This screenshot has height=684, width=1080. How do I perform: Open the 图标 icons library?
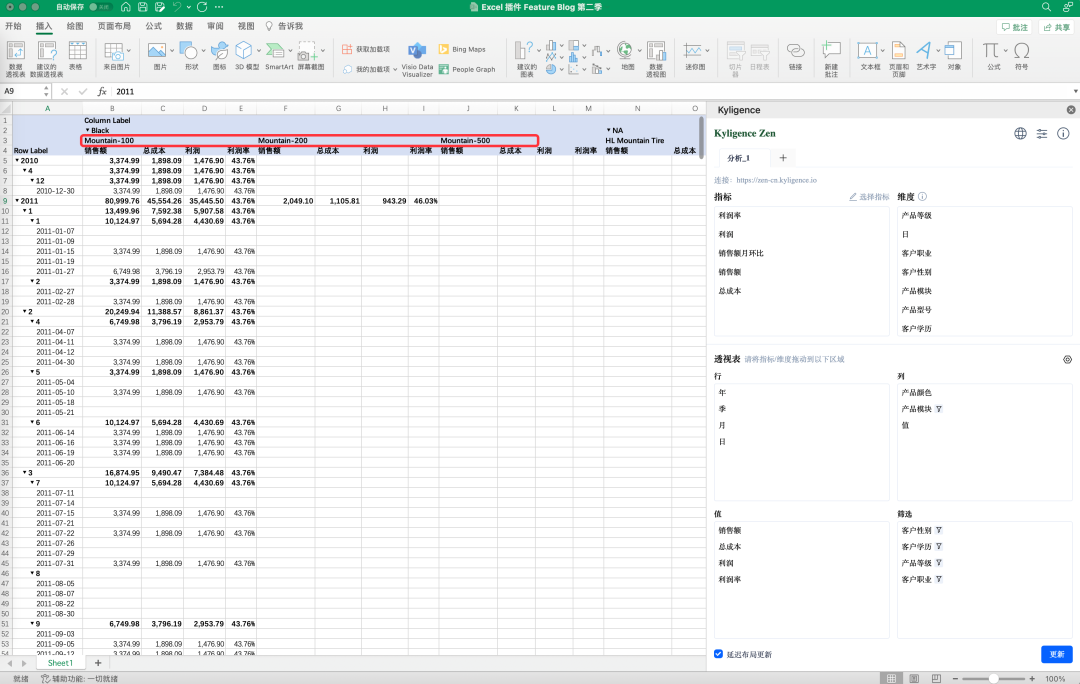(219, 56)
